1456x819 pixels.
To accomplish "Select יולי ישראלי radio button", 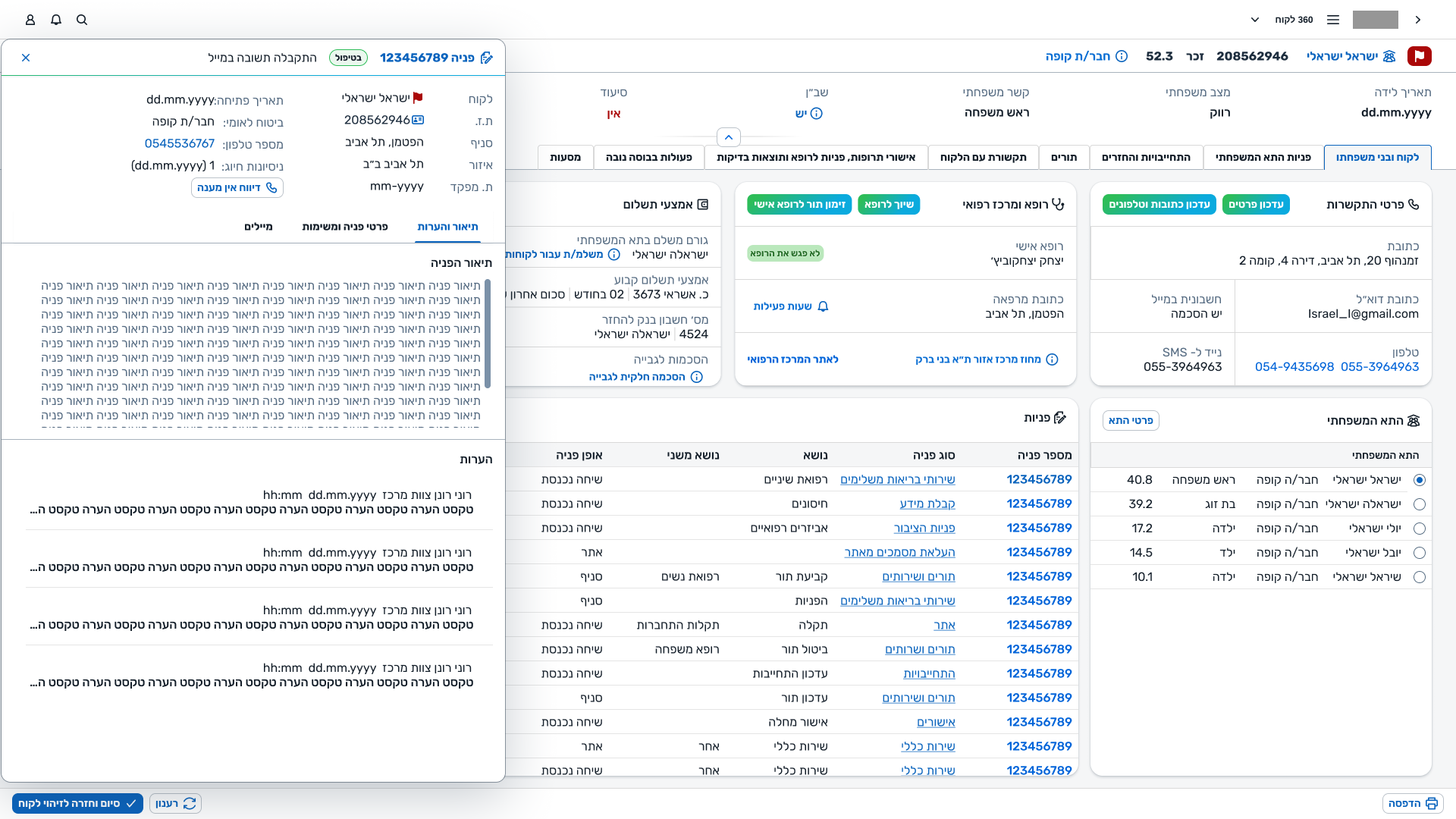I will click(x=1420, y=529).
